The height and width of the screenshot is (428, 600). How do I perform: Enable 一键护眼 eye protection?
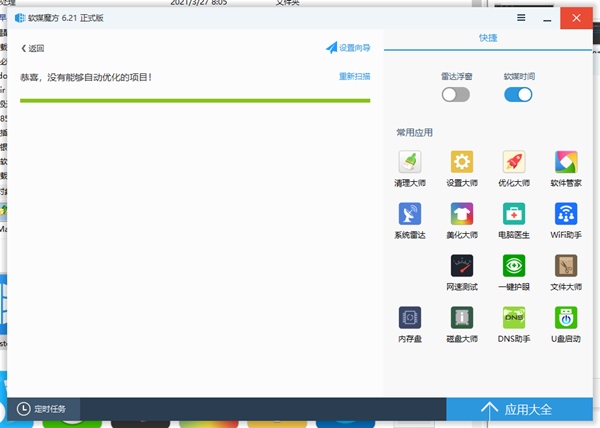click(x=513, y=266)
